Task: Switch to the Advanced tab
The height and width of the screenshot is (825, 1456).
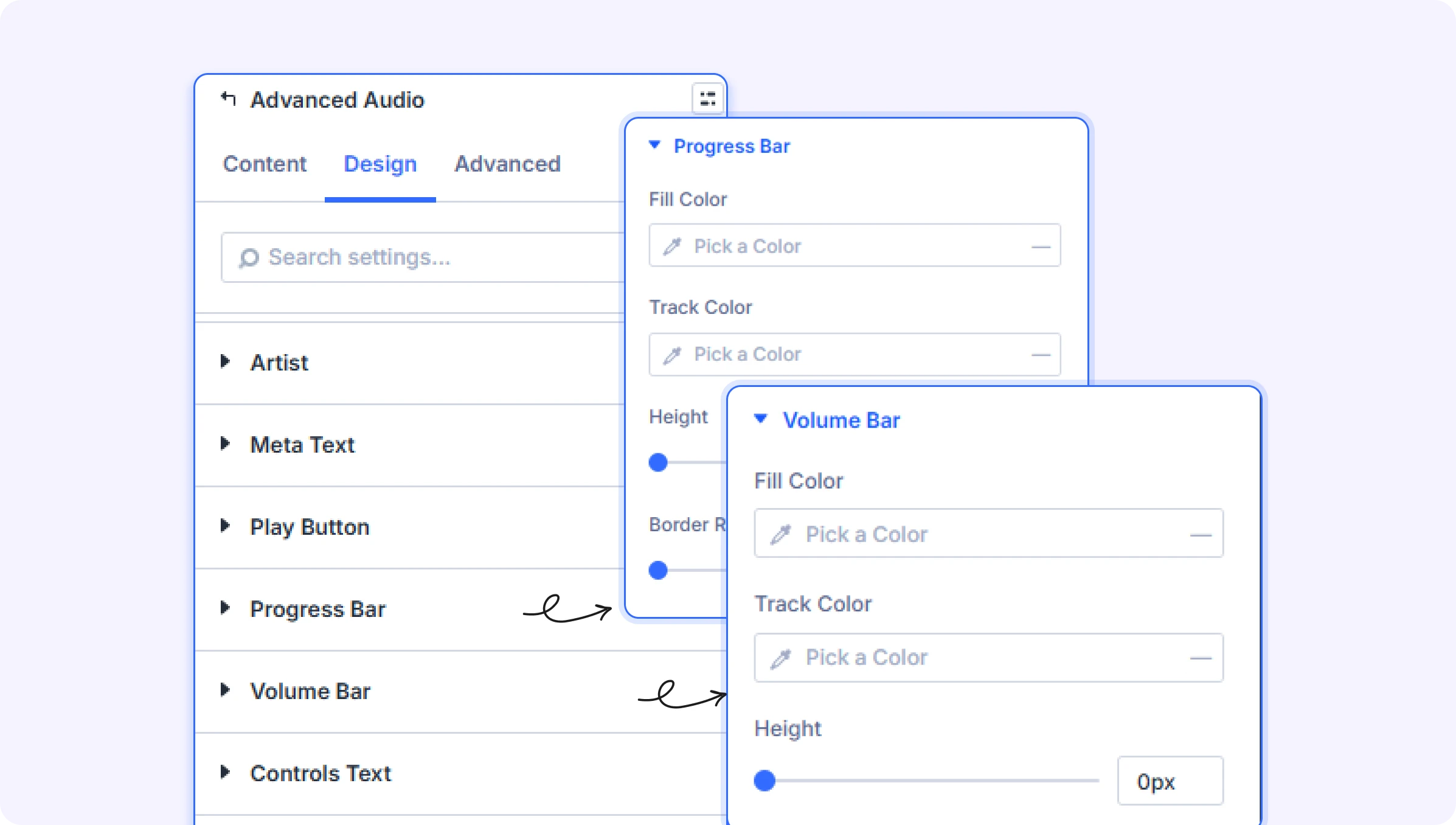Action: (507, 164)
